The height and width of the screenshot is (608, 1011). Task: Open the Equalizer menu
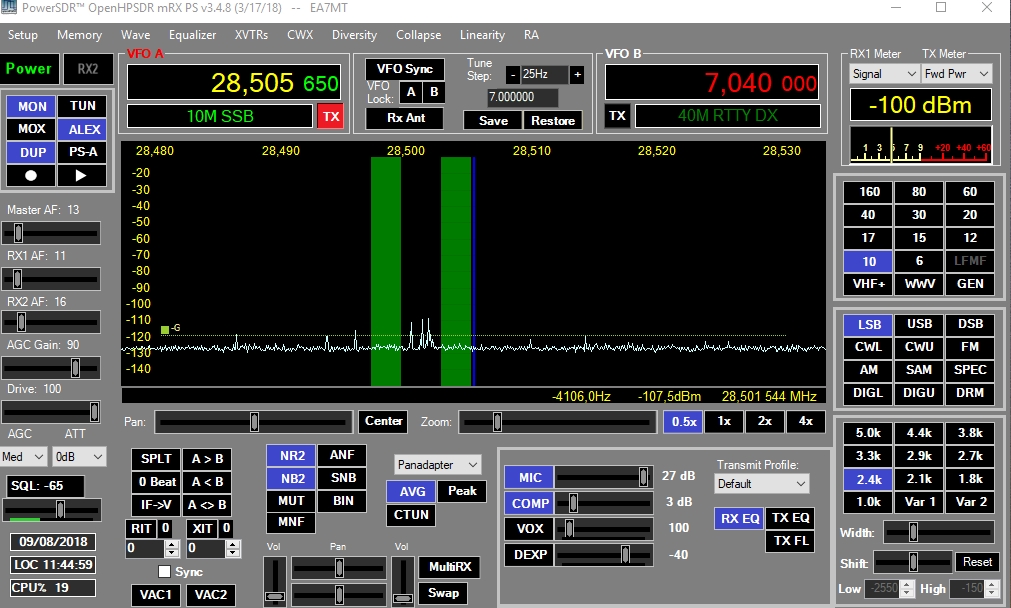coord(192,35)
